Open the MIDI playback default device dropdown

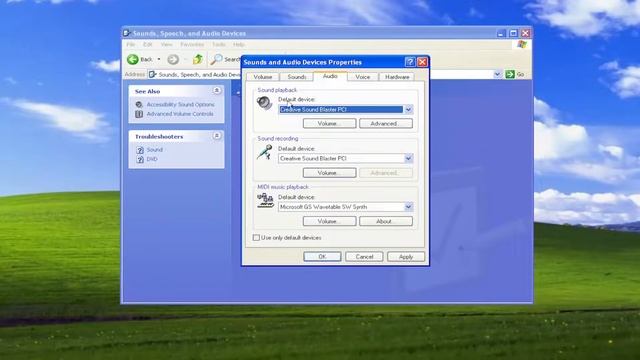(408, 207)
